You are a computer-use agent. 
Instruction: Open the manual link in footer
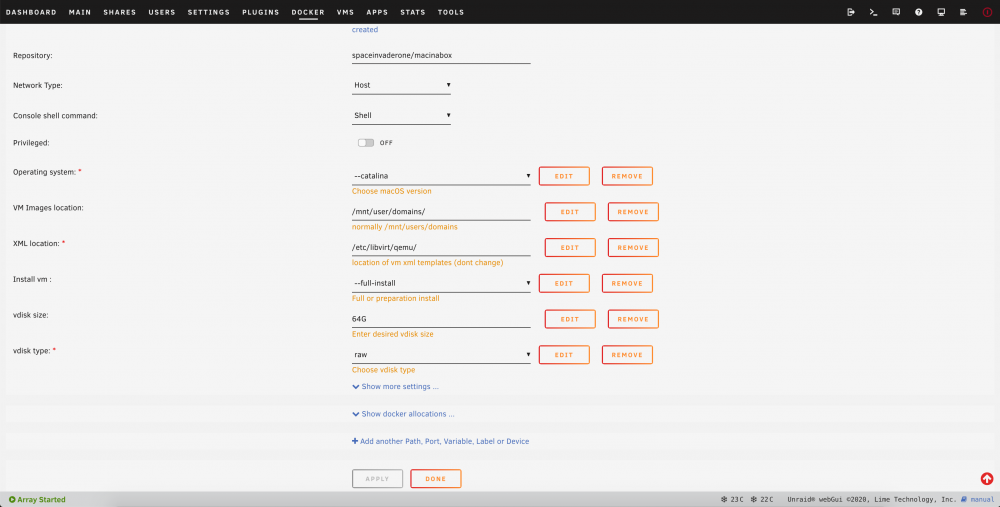[x=982, y=499]
